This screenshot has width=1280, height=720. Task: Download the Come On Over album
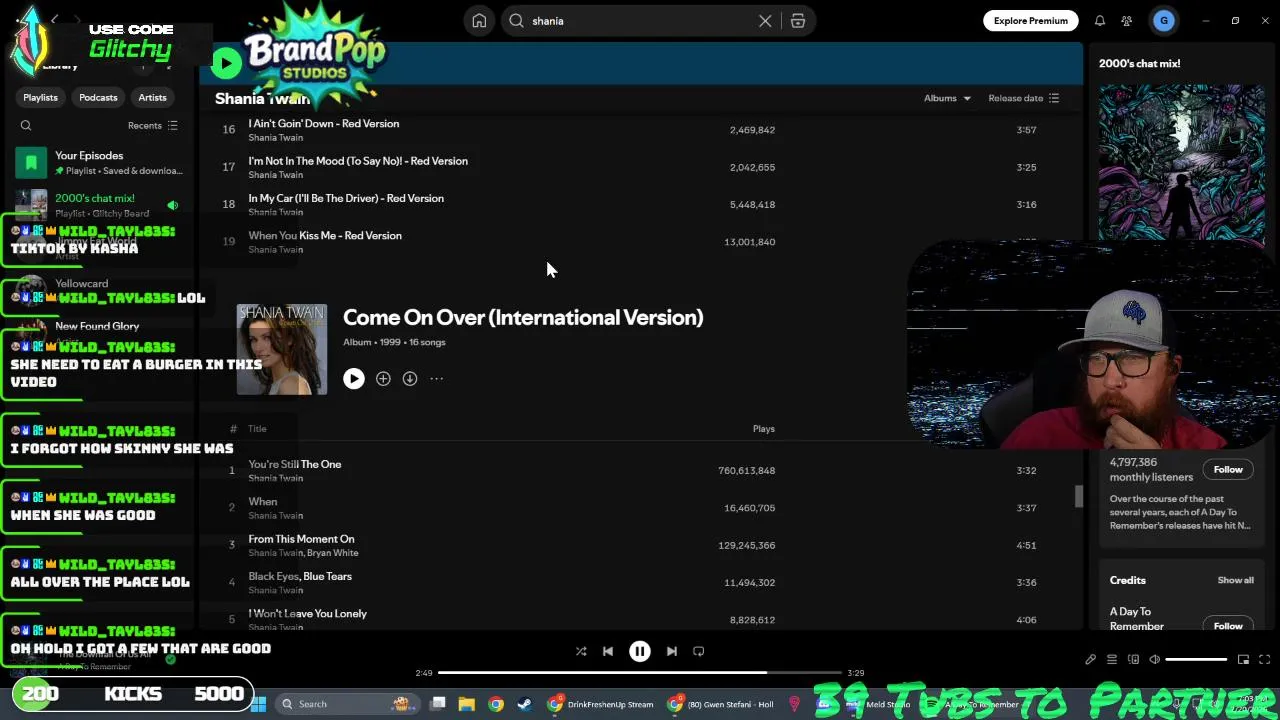coord(410,379)
